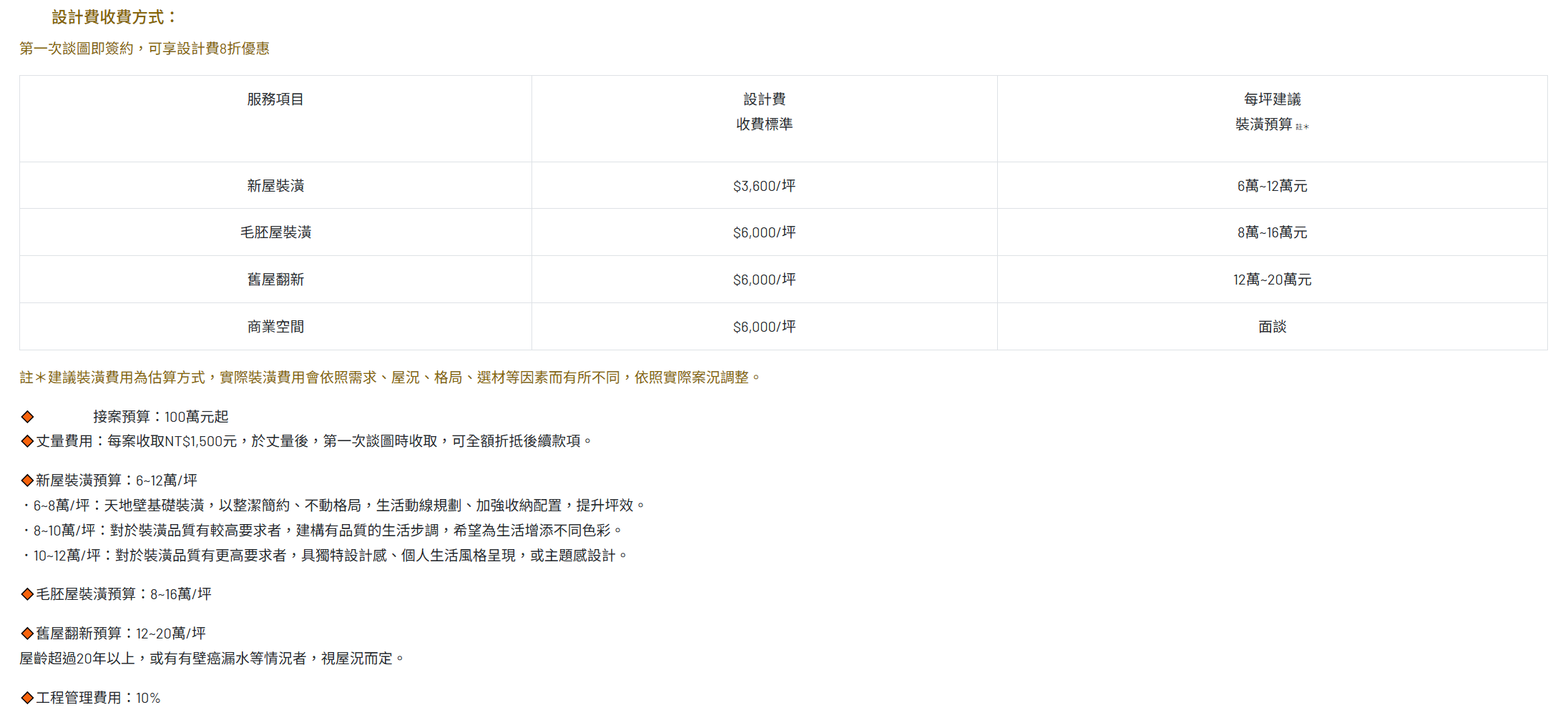Select the 舊屋翻新預算：12~20萬/坪 line
The width and height of the screenshot is (1568, 720).
click(121, 633)
